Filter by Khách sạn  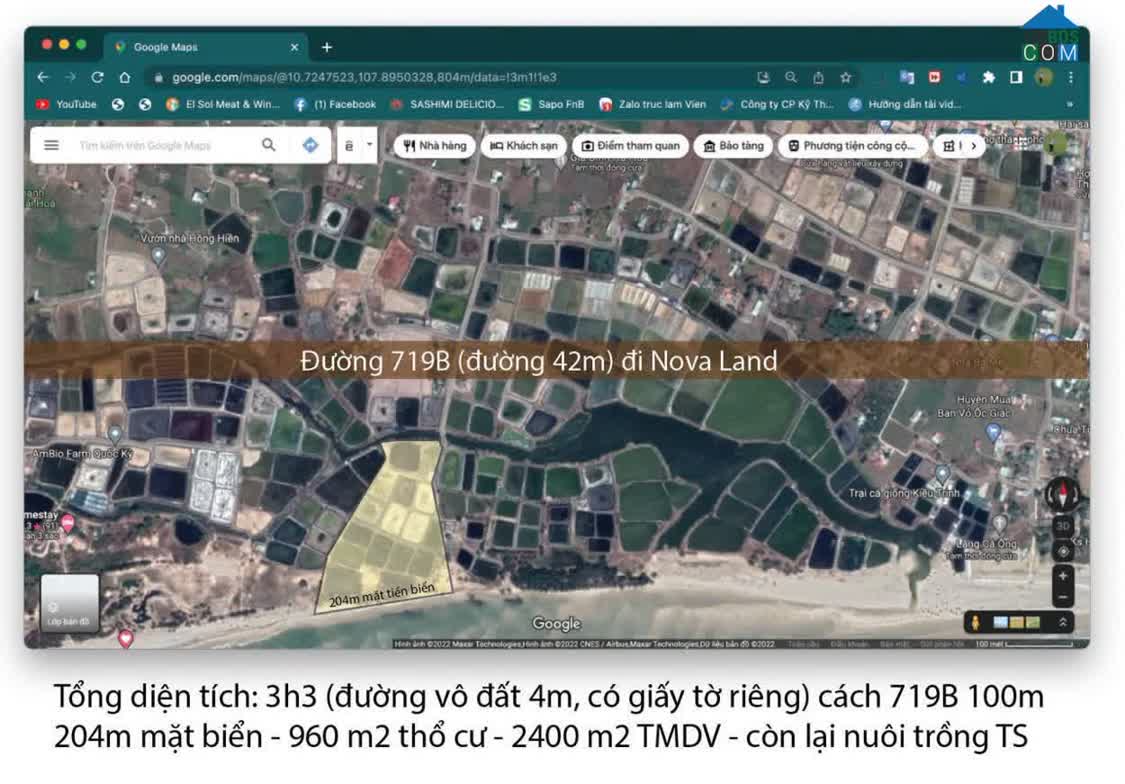pyautogui.click(x=524, y=146)
